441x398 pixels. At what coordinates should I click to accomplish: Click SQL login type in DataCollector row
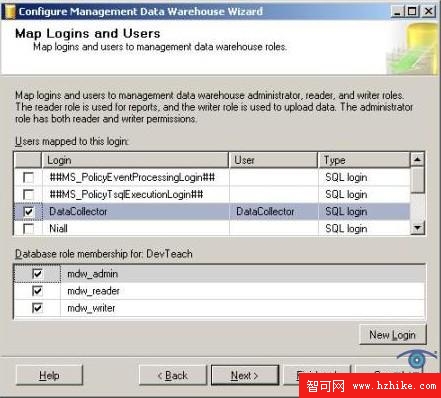346,212
